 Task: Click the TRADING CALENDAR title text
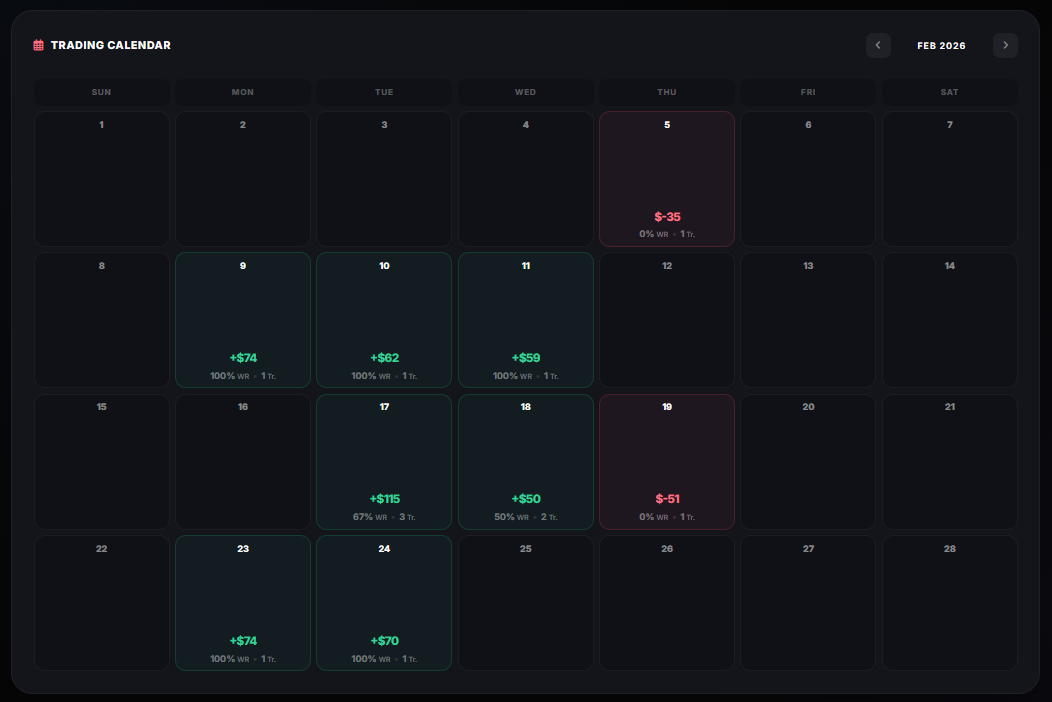(112, 45)
